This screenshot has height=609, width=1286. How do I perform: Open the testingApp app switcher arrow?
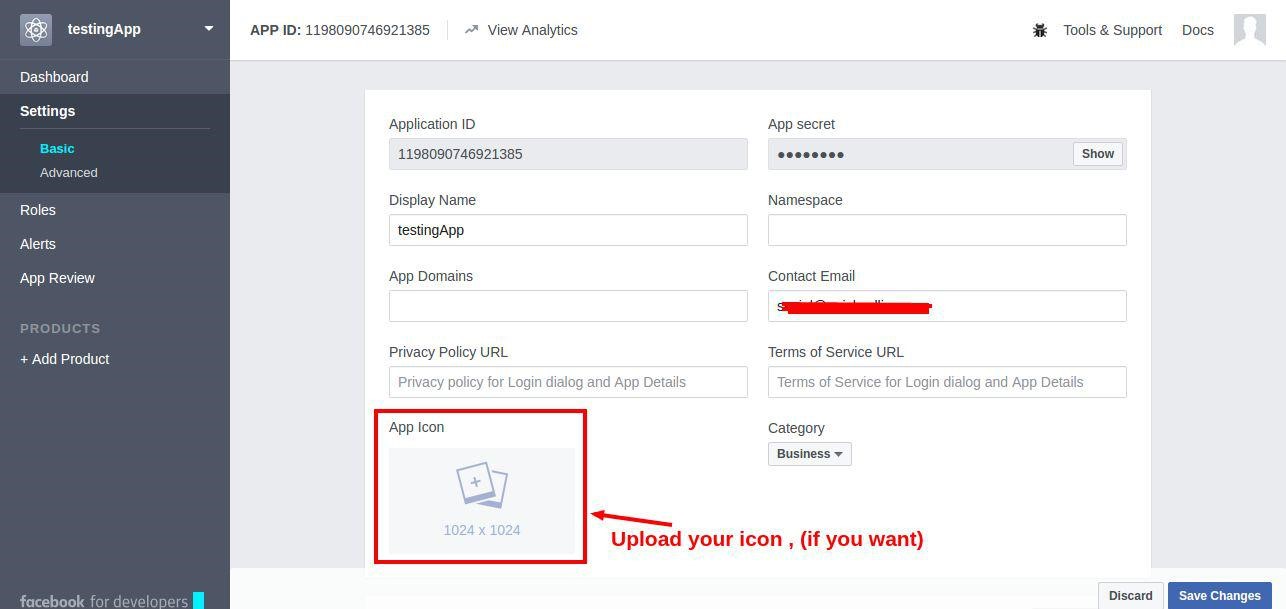(208, 29)
